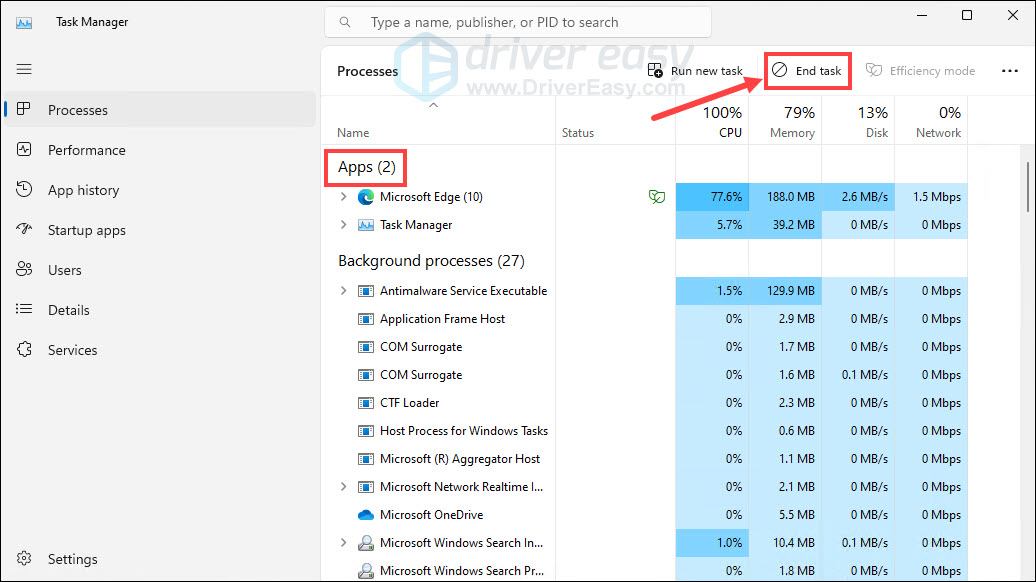Open the Details page
Screen dimensions: 1036x582
click(69, 309)
